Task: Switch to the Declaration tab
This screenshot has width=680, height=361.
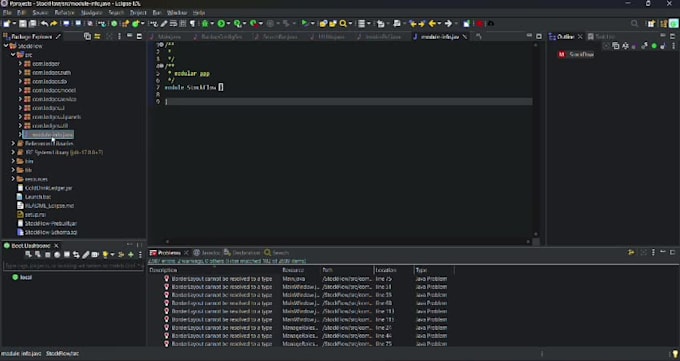Action: pos(242,253)
